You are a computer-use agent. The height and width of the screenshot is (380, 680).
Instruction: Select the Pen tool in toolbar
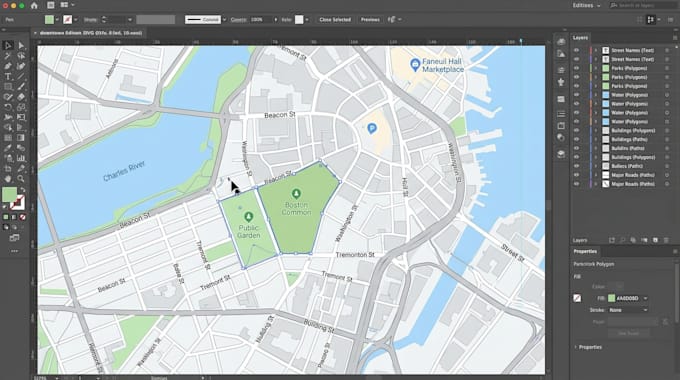[8, 66]
